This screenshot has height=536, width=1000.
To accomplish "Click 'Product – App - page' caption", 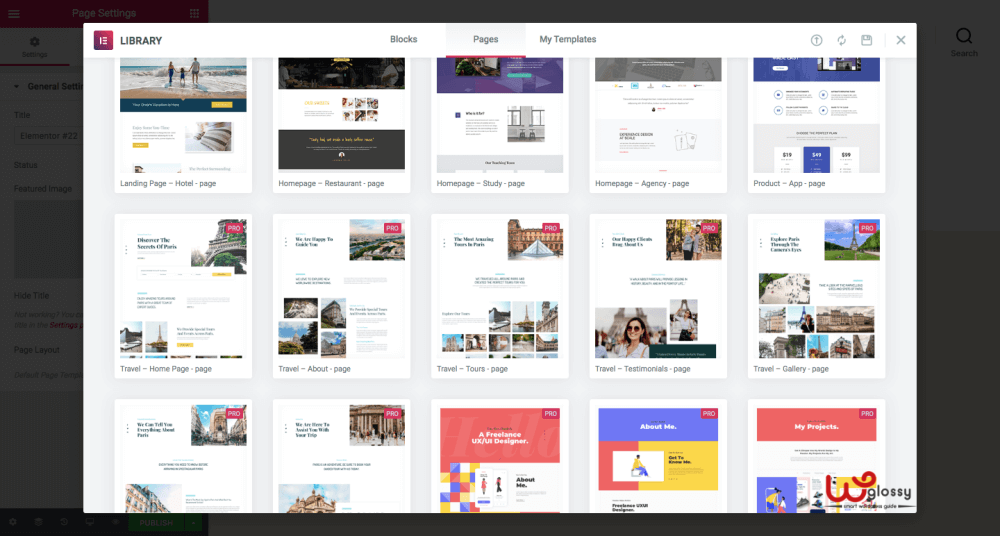I will tap(789, 183).
